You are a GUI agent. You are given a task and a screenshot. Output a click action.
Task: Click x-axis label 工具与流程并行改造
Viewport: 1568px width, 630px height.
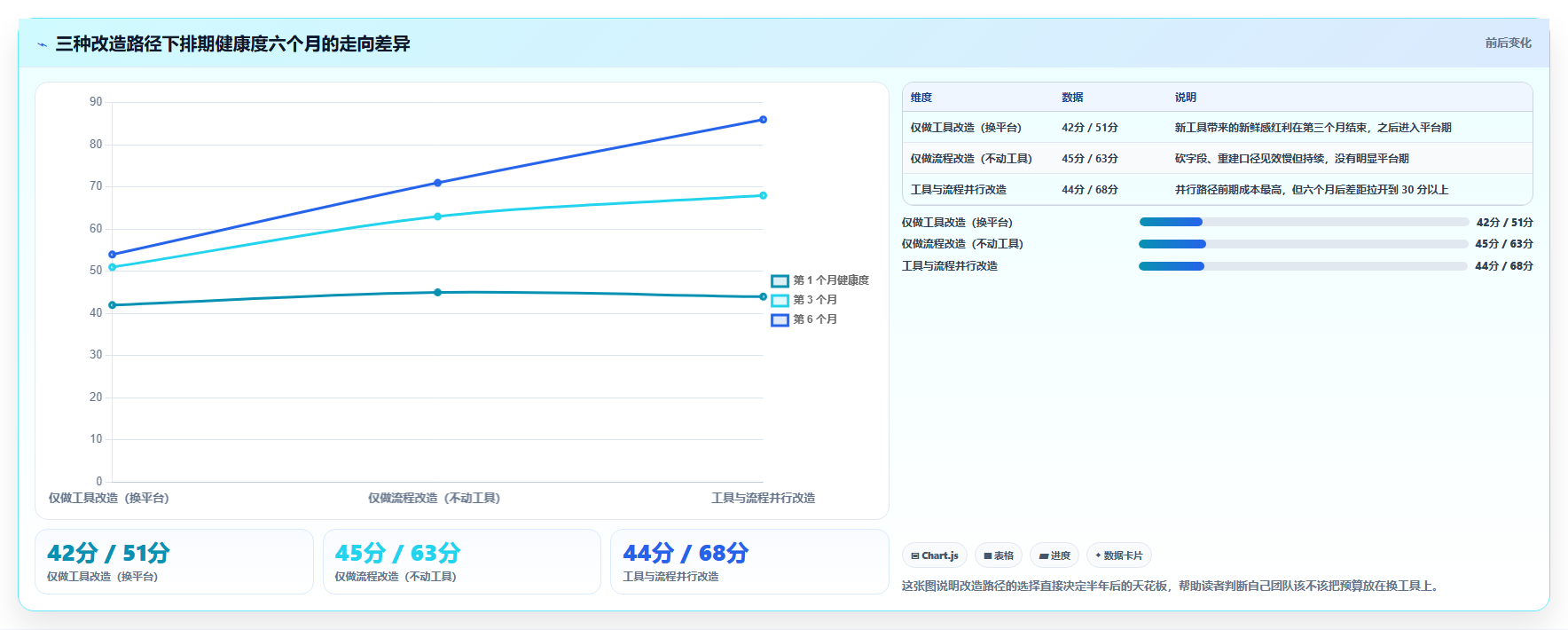[x=764, y=499]
